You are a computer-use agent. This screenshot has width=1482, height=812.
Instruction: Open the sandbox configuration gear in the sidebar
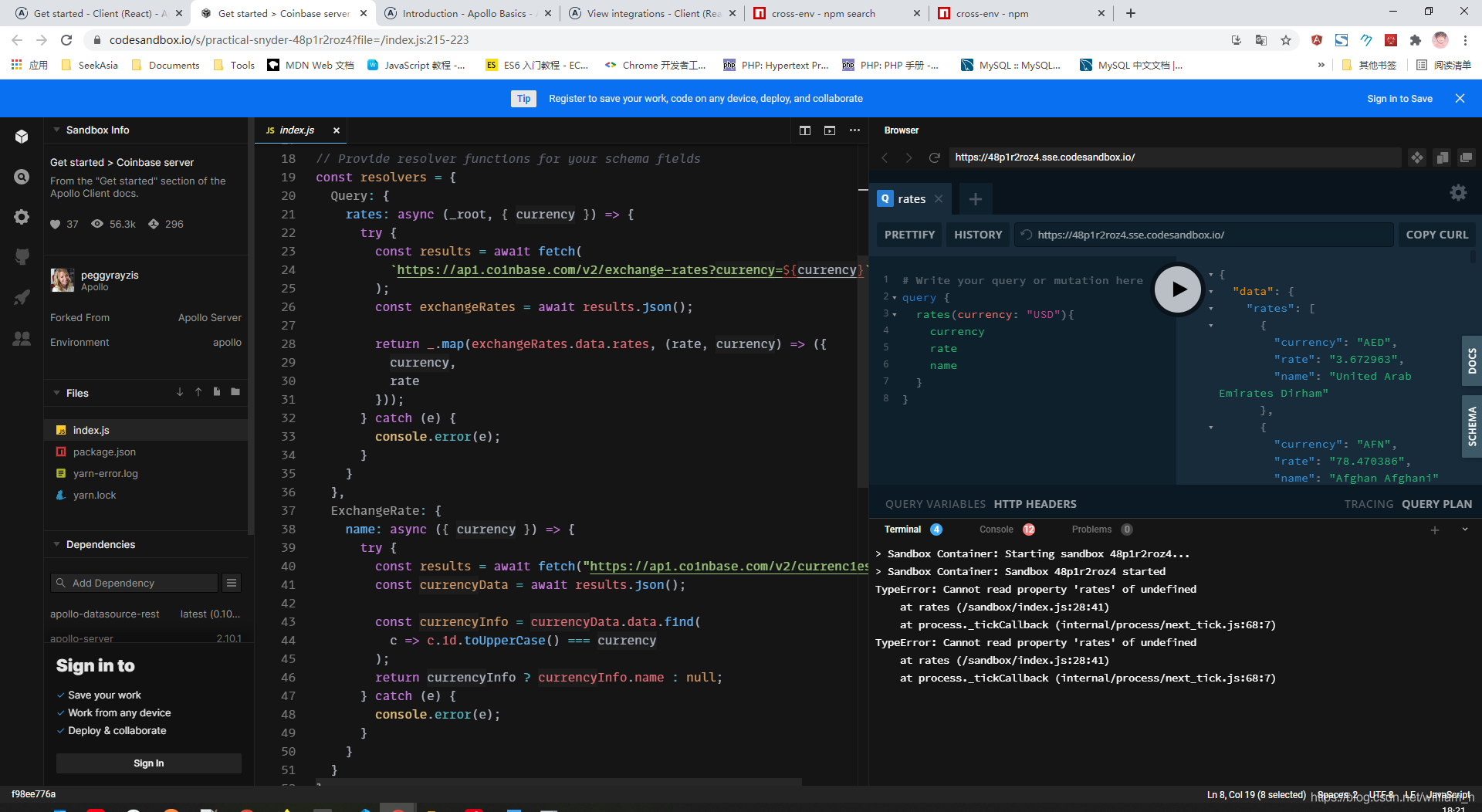pos(22,217)
